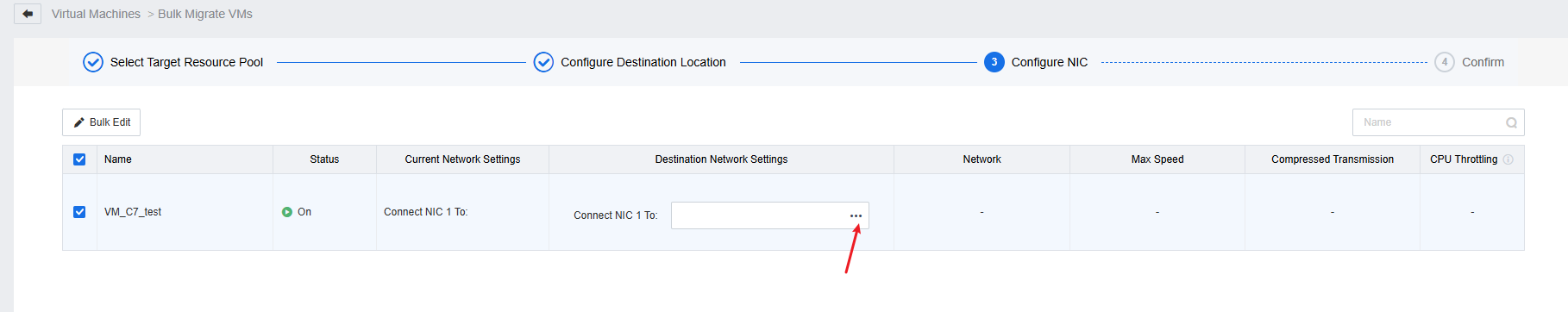1568x312 pixels.
Task: Click the Destination Network Settings column header
Action: [x=721, y=159]
